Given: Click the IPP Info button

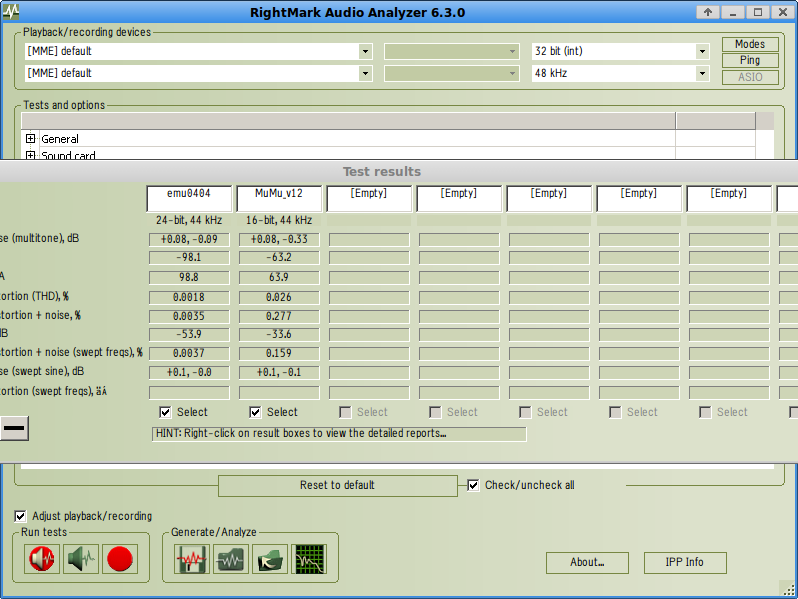Looking at the screenshot, I should click(x=685, y=562).
